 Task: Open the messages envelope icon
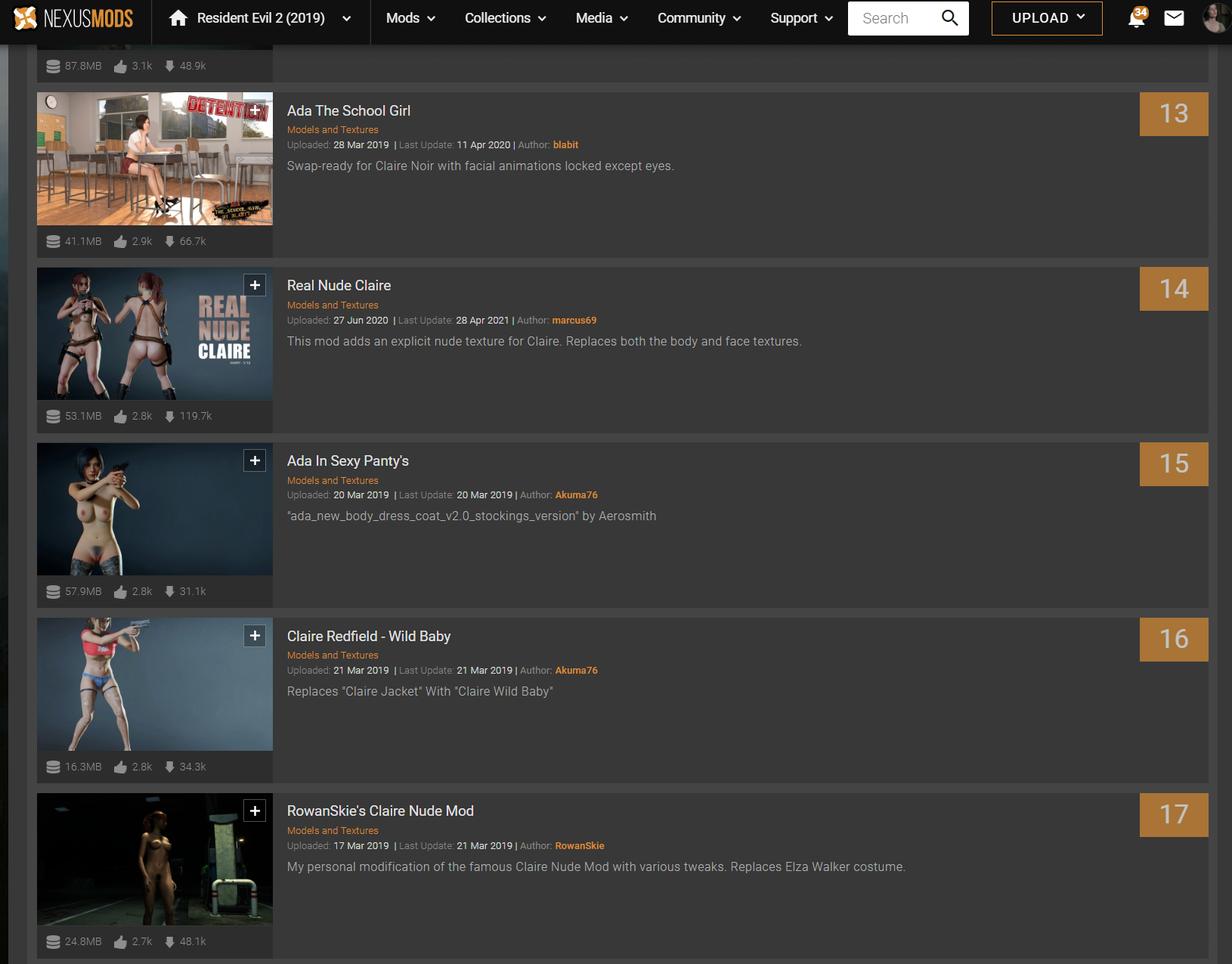pyautogui.click(x=1174, y=18)
